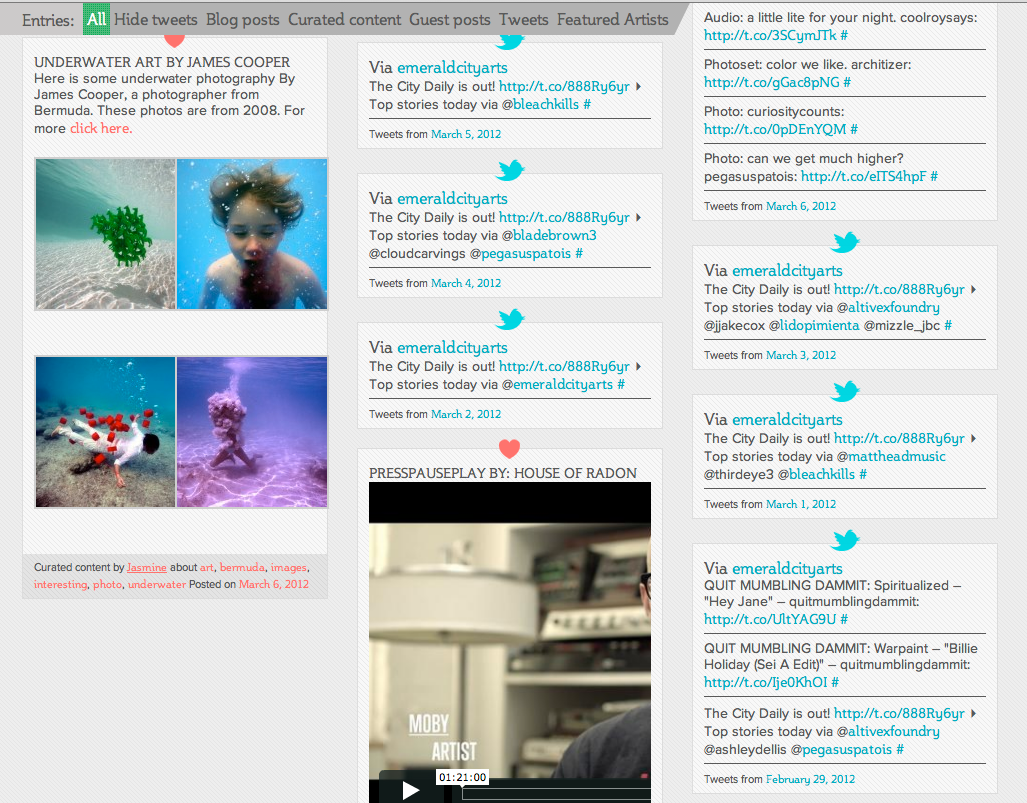Open the http://t.co/0pDEnYQM photo link
The width and height of the screenshot is (1027, 803).
click(x=775, y=130)
